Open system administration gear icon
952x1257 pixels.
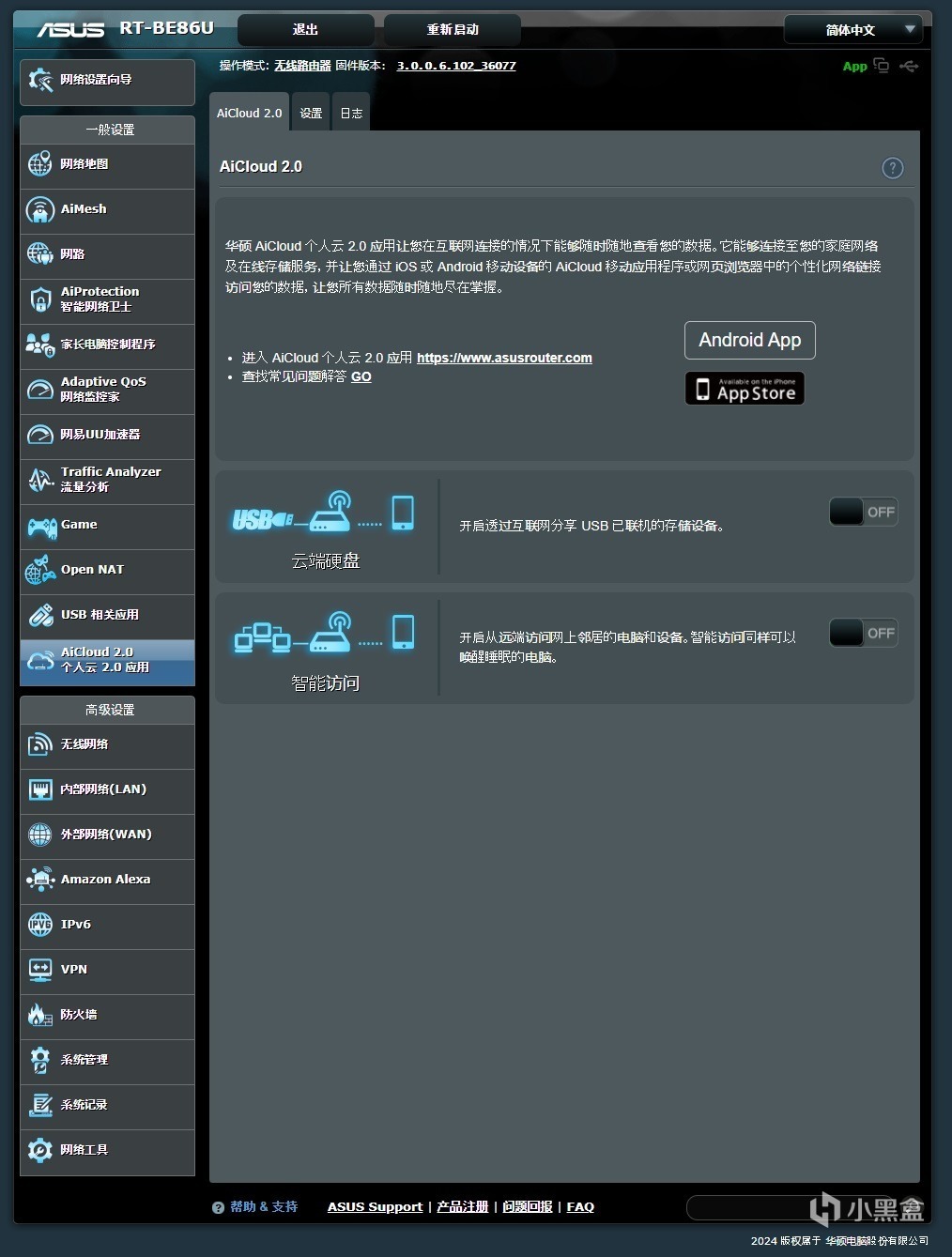coord(39,1059)
